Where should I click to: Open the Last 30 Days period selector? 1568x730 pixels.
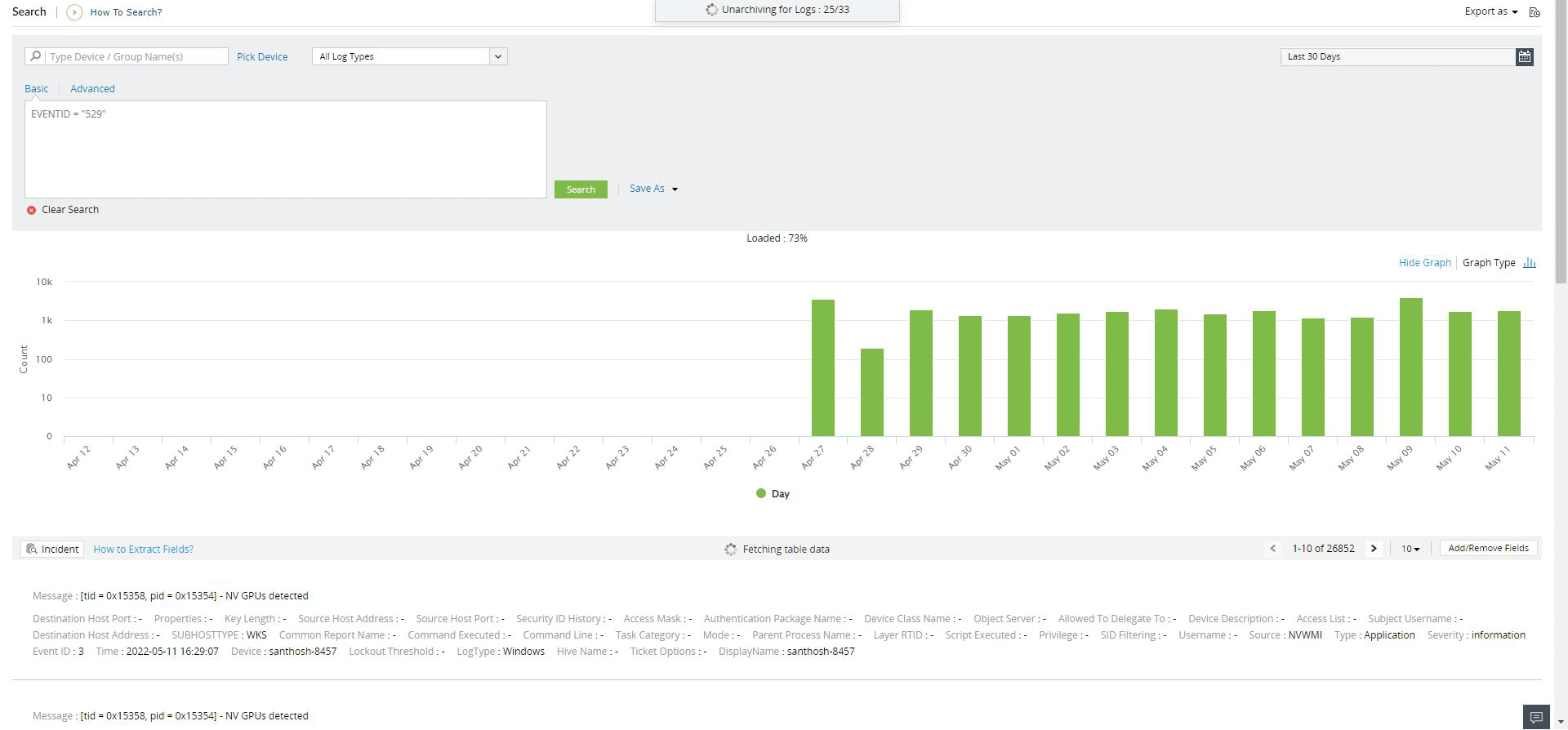pos(1398,56)
